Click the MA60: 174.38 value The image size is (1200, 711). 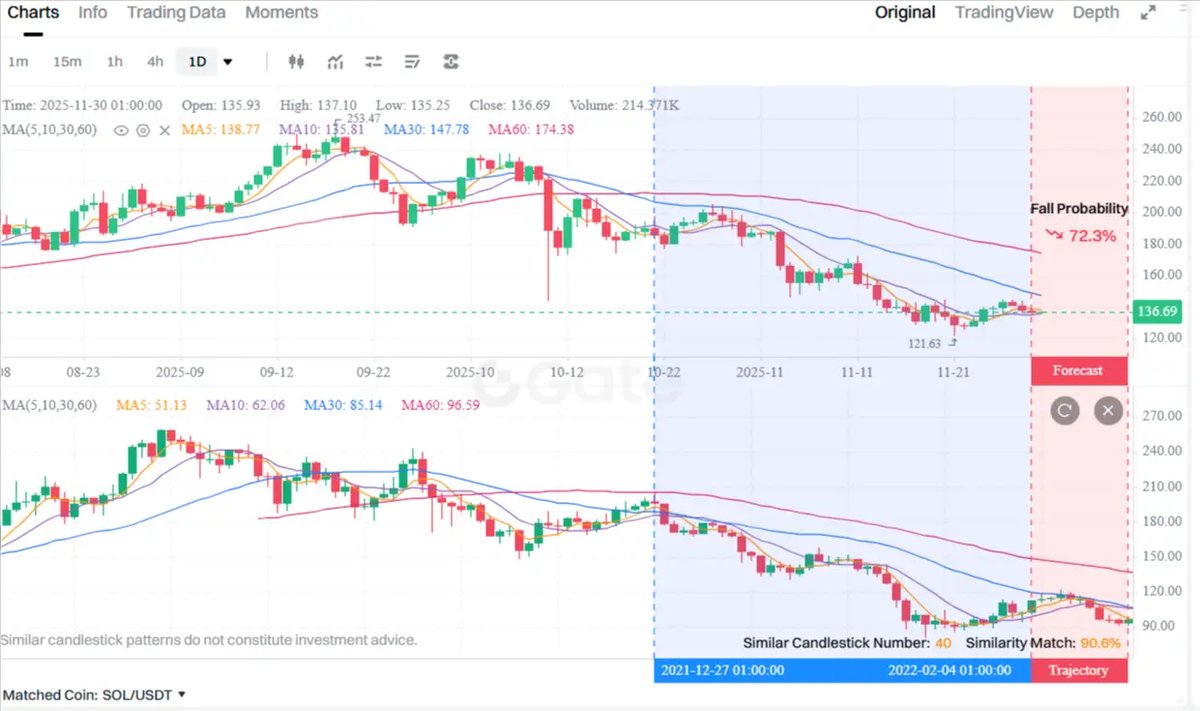(x=531, y=130)
